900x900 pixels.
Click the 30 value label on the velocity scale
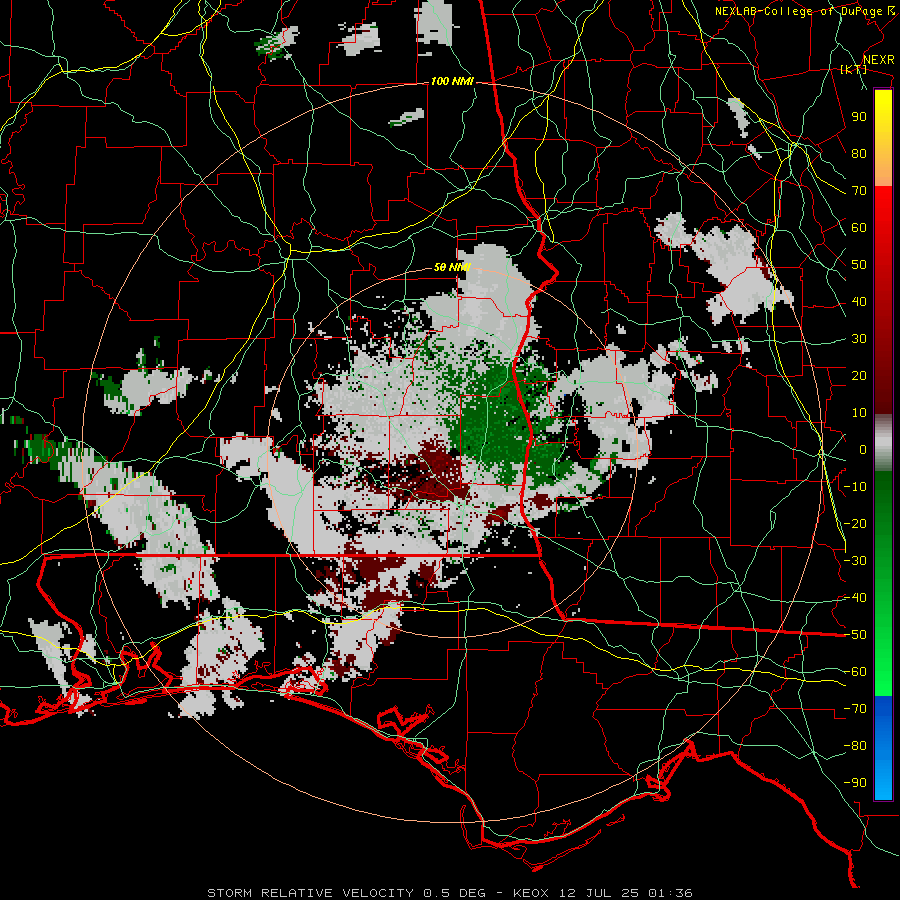point(859,339)
